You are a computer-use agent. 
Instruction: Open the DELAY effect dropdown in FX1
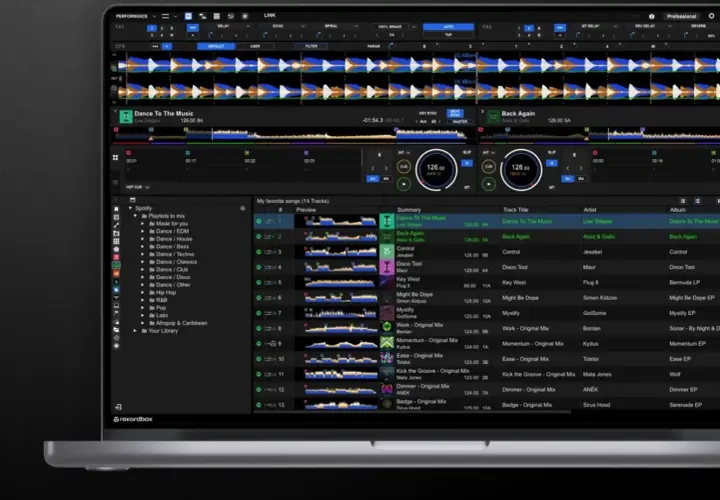click(x=248, y=27)
